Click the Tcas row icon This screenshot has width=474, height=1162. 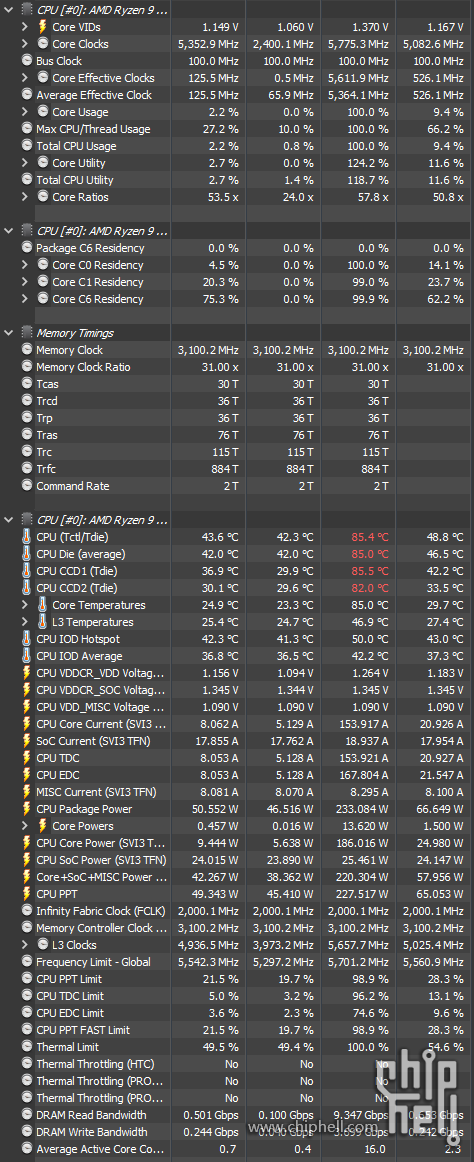click(27, 385)
